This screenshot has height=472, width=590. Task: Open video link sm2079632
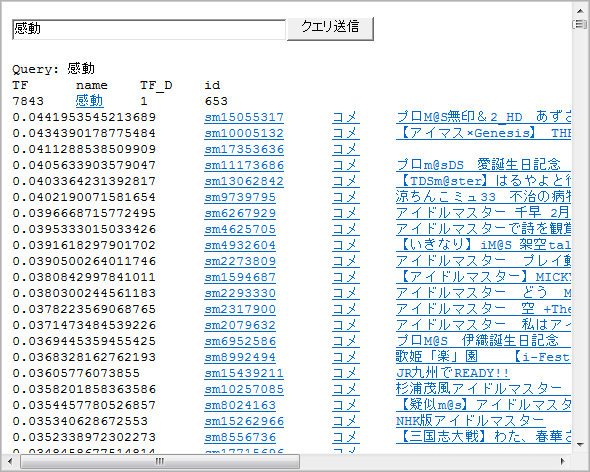click(x=240, y=325)
